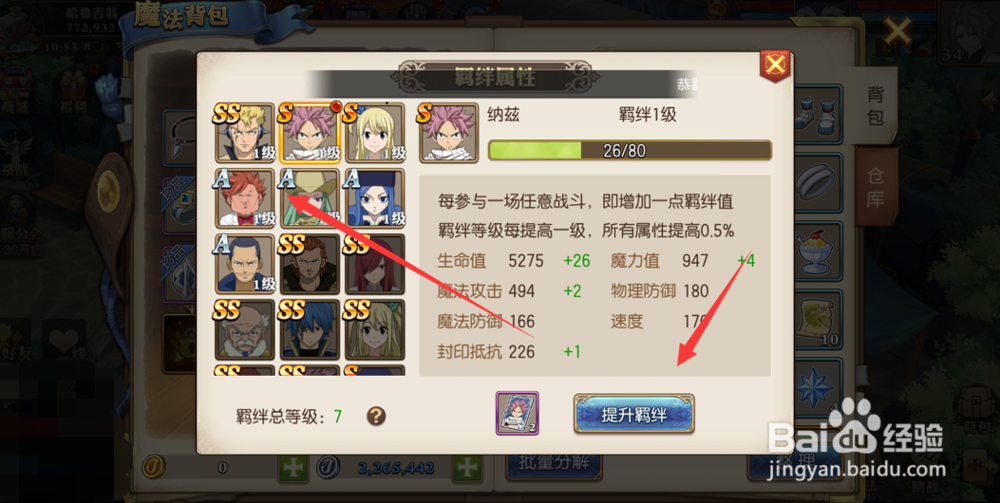
Task: Click the bond progress bar showing 26/80
Action: tap(630, 150)
